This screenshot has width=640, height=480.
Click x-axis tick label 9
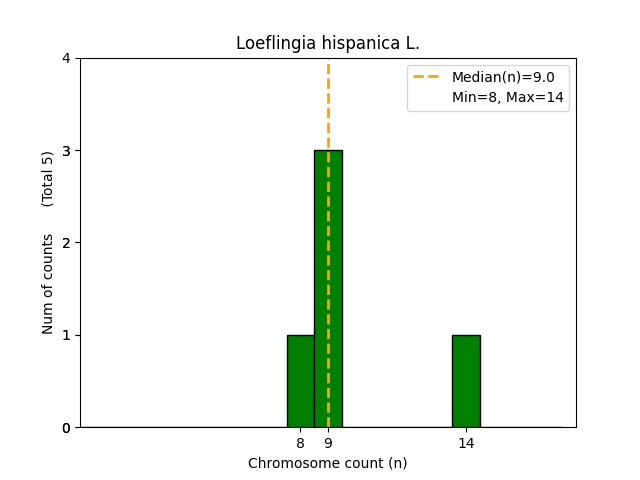[x=328, y=442]
